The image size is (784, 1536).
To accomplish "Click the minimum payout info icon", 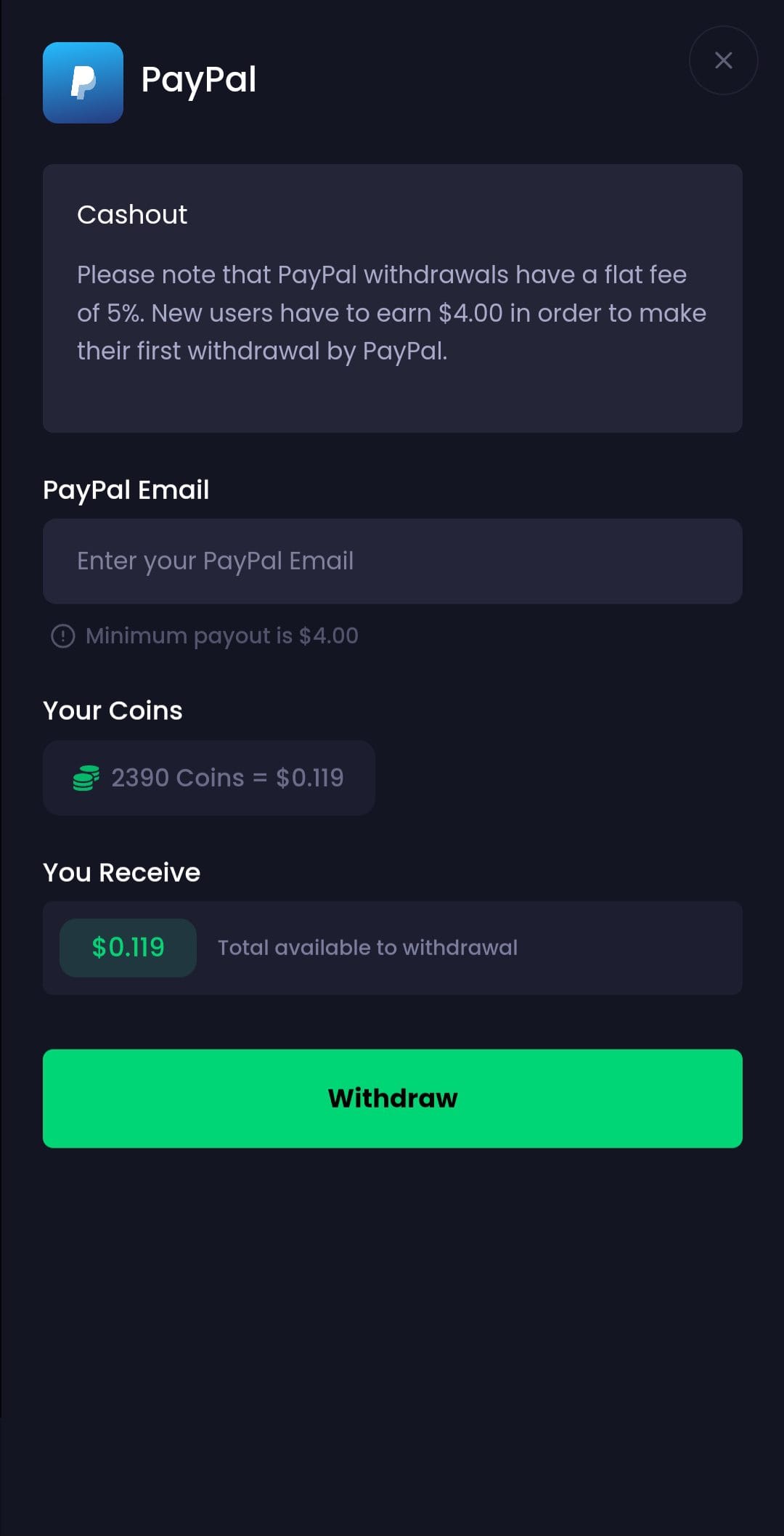I will point(62,636).
